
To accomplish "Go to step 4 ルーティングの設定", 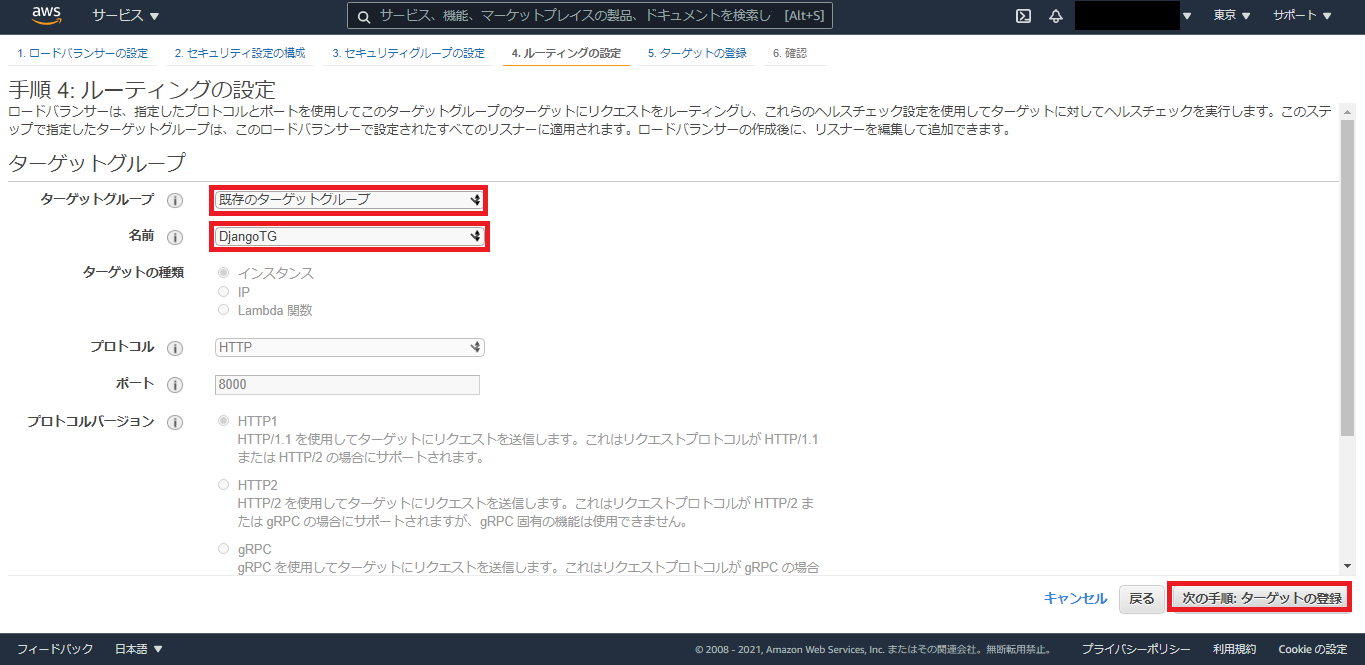I will (x=565, y=53).
